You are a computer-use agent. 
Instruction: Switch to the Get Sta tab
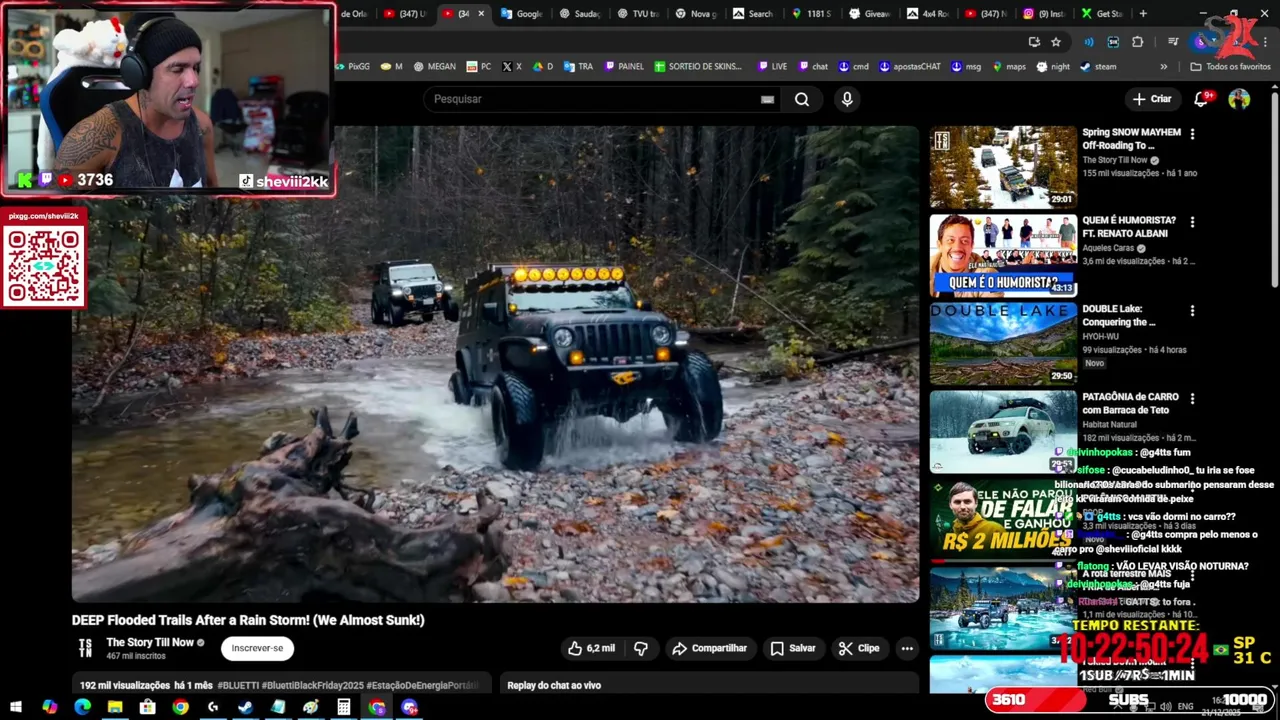(x=1102, y=14)
